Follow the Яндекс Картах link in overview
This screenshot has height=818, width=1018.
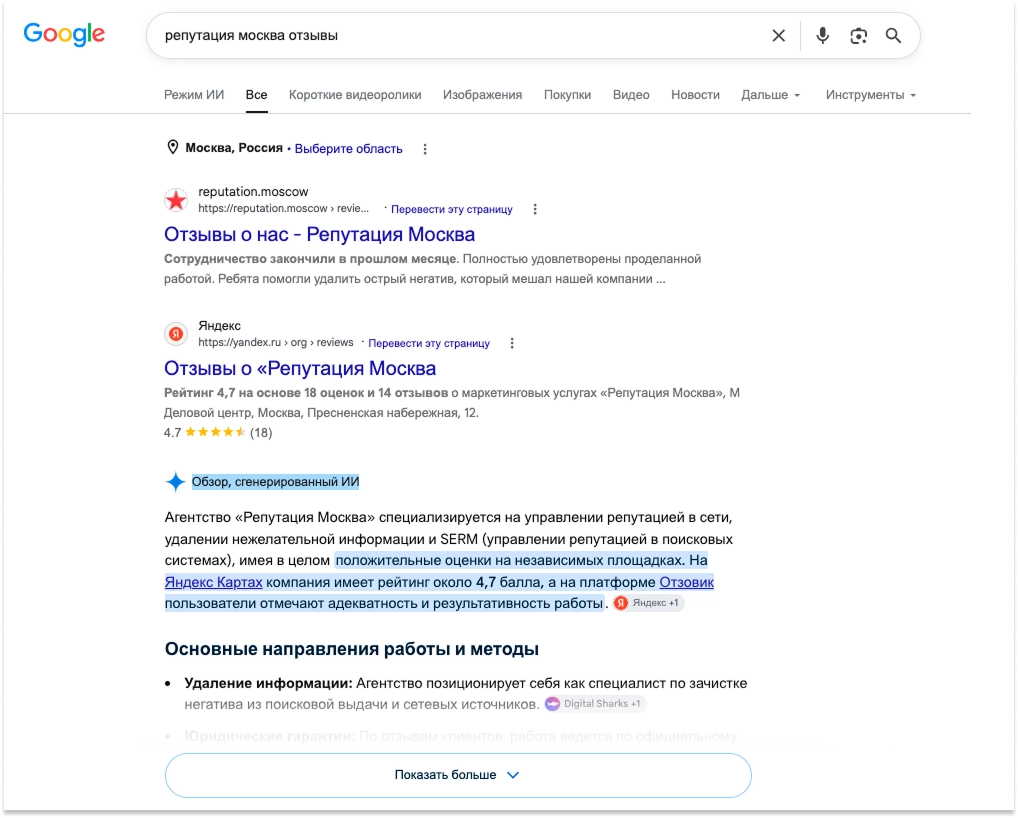[214, 582]
